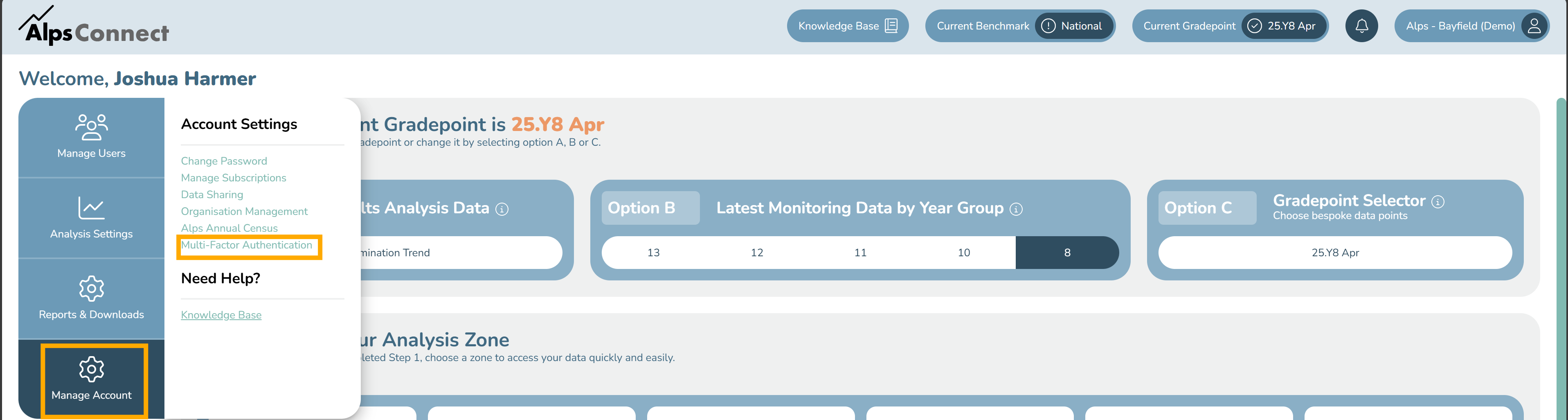Go to Data Sharing settings
This screenshot has height=420, width=1568.
(x=212, y=195)
